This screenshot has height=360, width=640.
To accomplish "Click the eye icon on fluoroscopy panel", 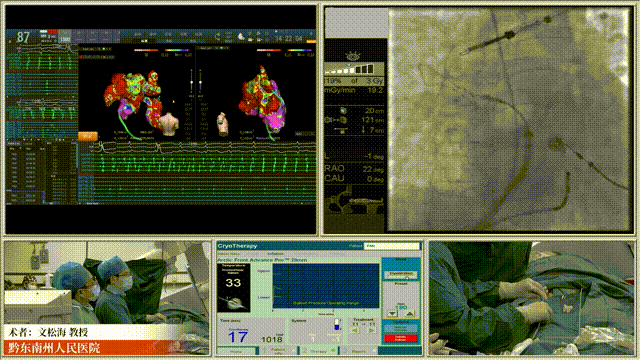I will coord(352,56).
